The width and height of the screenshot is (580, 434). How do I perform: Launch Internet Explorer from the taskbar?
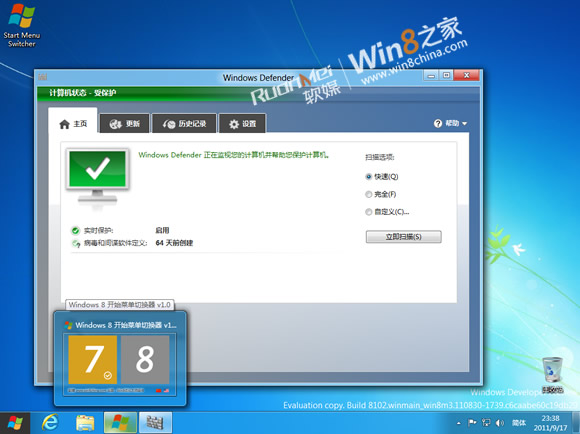pyautogui.click(x=50, y=423)
